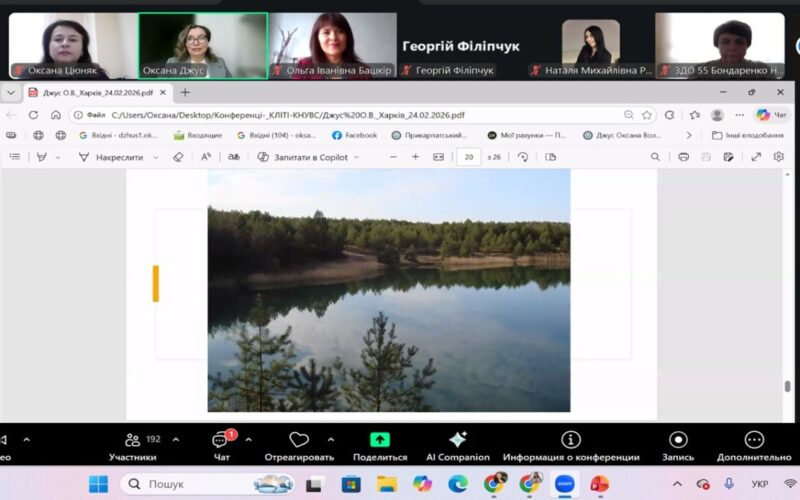Toggle the PDF fit-to-width view
Screen dimensions: 800x500
tap(438, 157)
